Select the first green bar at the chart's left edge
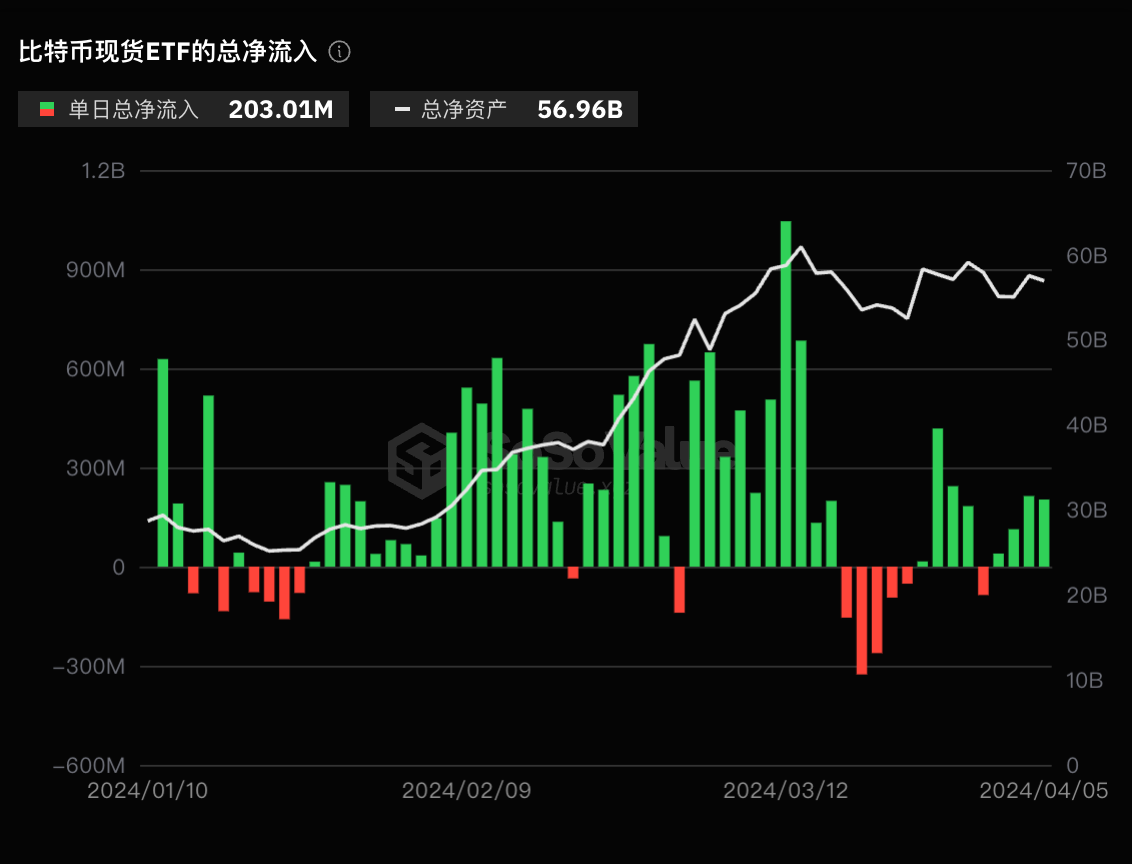 point(163,462)
